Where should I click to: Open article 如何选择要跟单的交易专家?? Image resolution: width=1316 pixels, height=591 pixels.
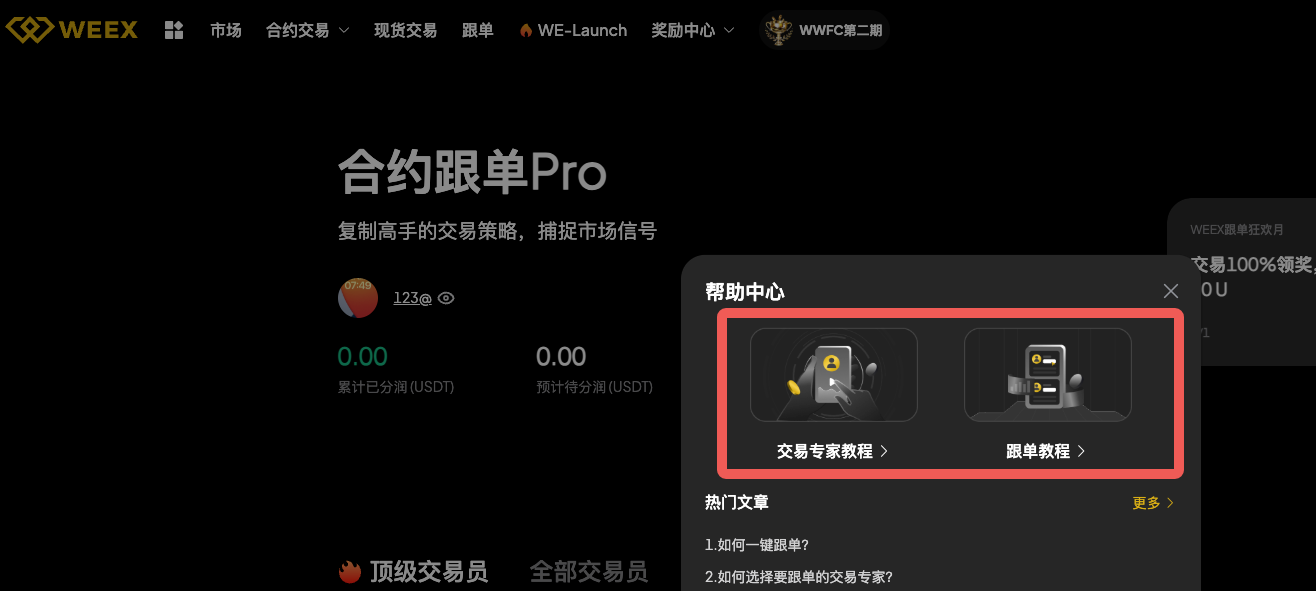tap(799, 577)
